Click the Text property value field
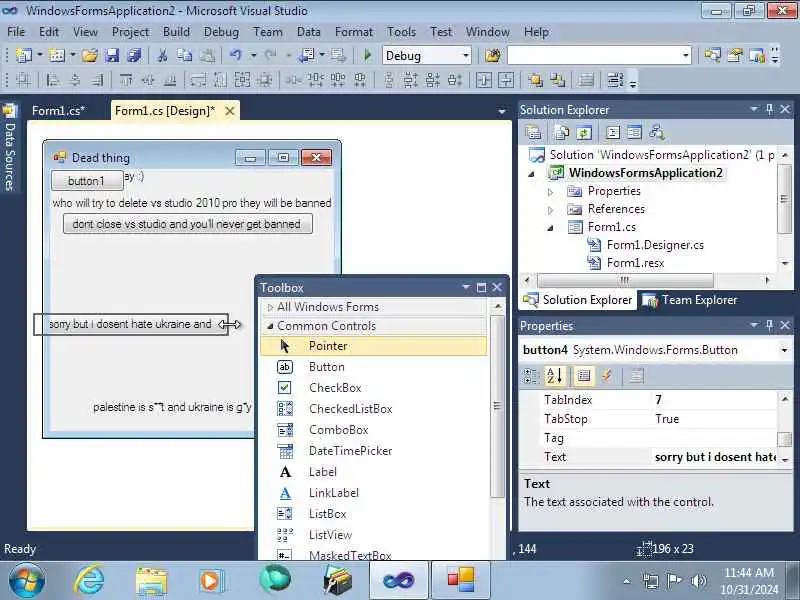This screenshot has height=600, width=800. pyautogui.click(x=715, y=457)
